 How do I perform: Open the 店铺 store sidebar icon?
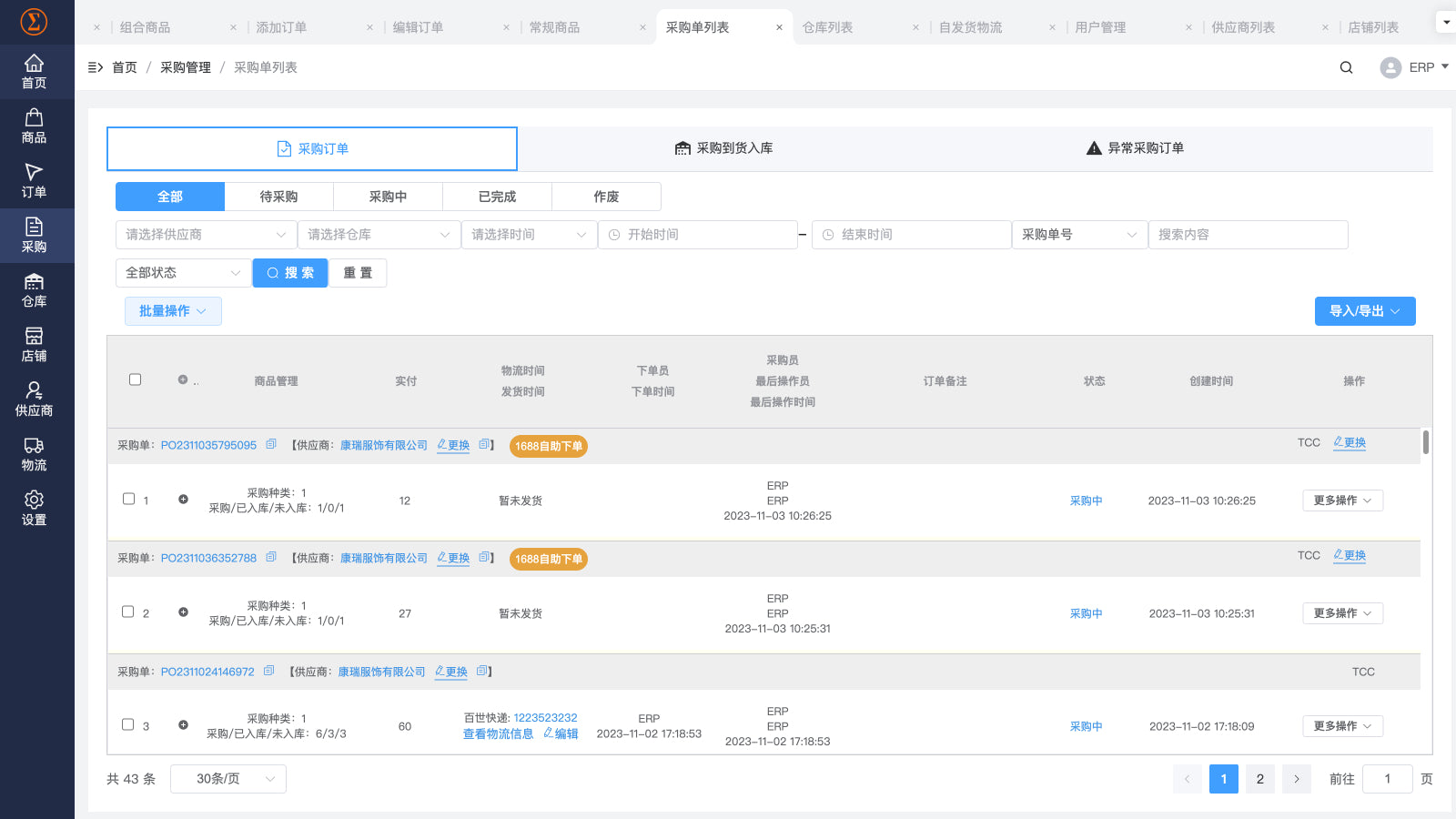point(34,345)
